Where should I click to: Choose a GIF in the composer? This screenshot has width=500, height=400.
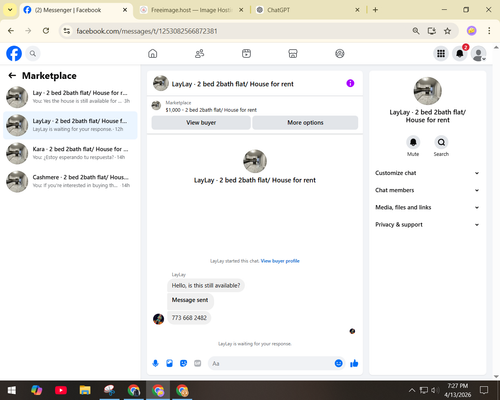[198, 363]
